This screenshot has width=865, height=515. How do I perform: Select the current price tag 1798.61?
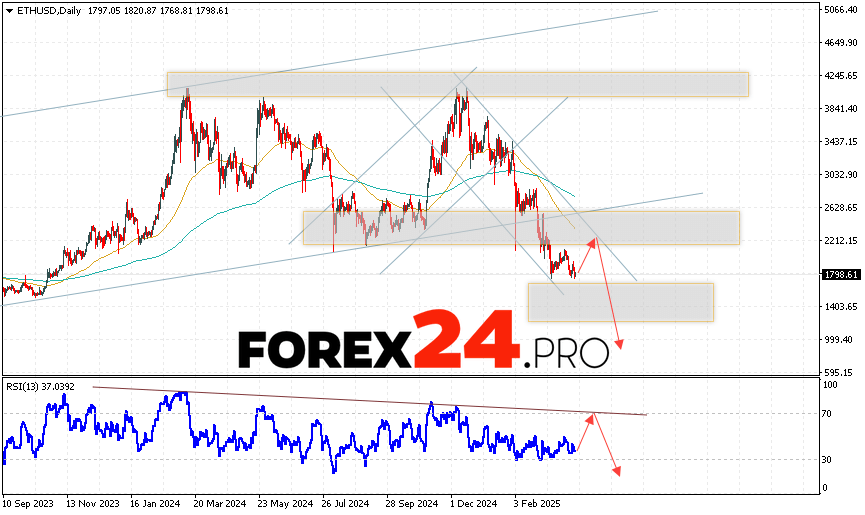[x=838, y=274]
